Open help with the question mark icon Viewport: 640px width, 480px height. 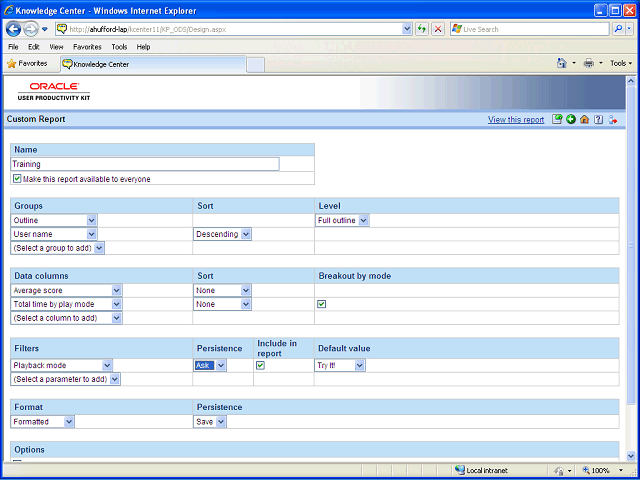tap(598, 119)
